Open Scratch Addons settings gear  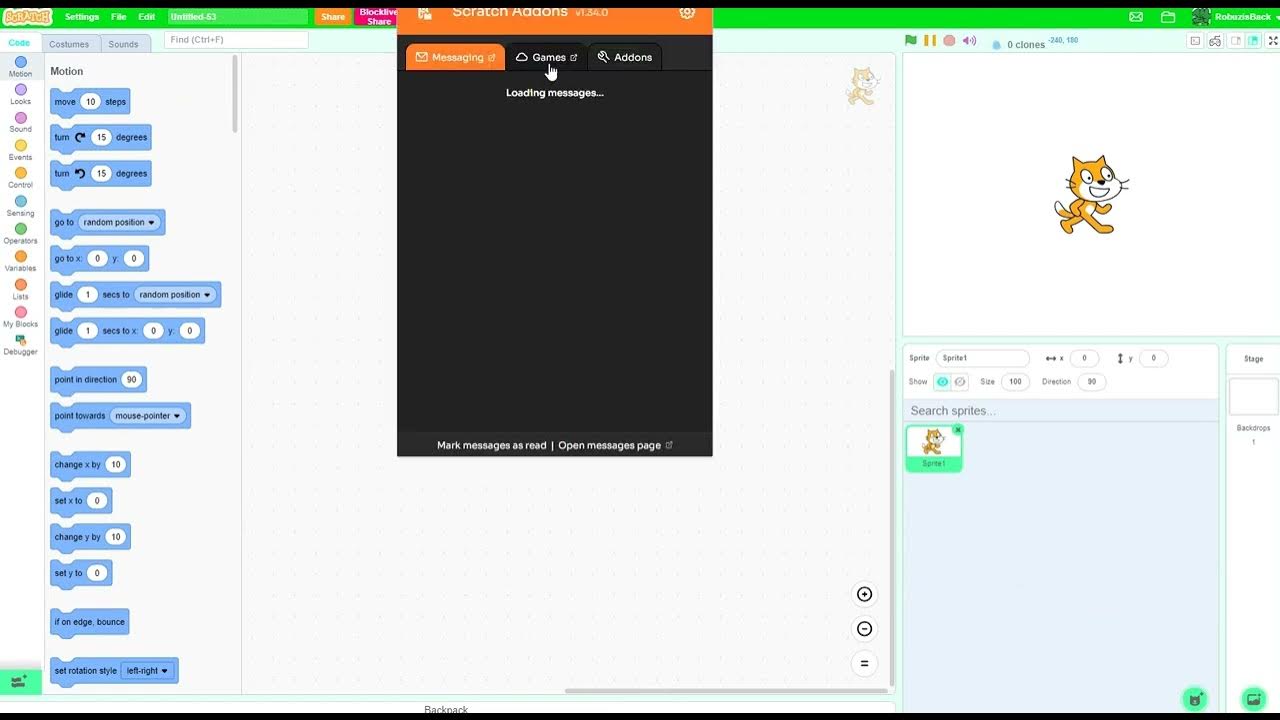[x=687, y=12]
